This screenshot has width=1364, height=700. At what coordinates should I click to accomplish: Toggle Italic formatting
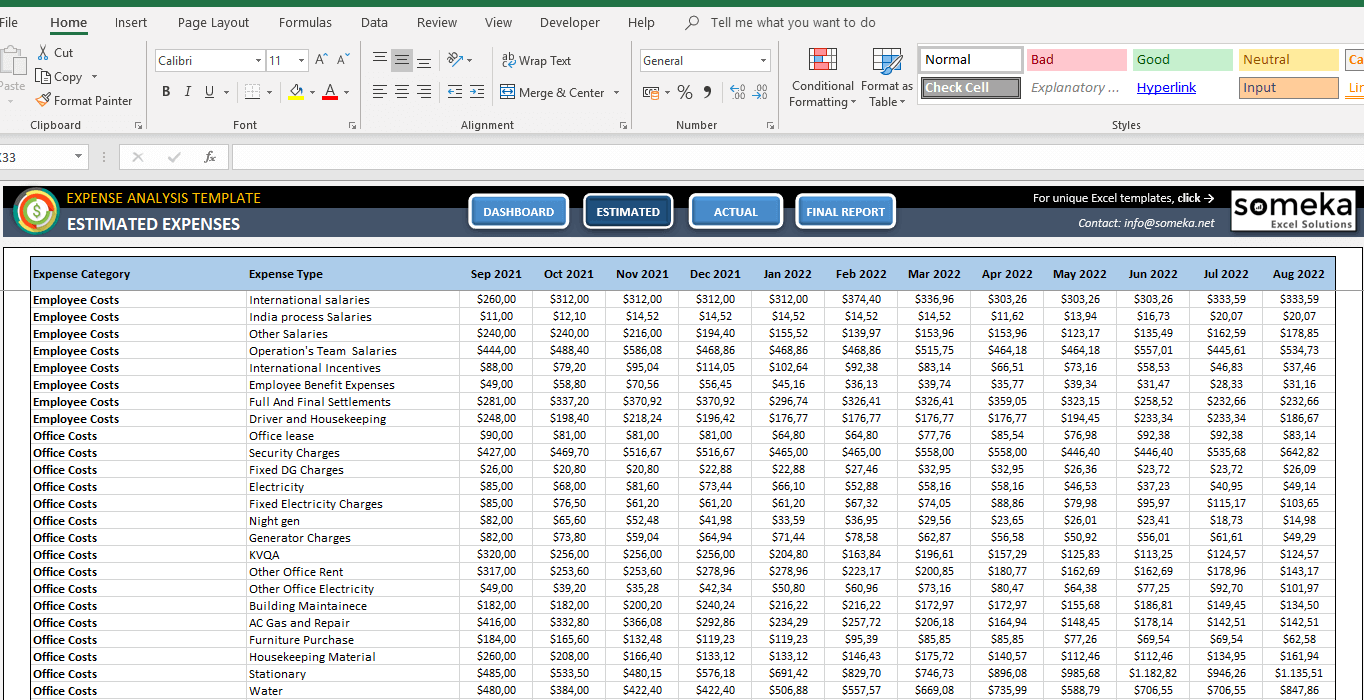[187, 92]
